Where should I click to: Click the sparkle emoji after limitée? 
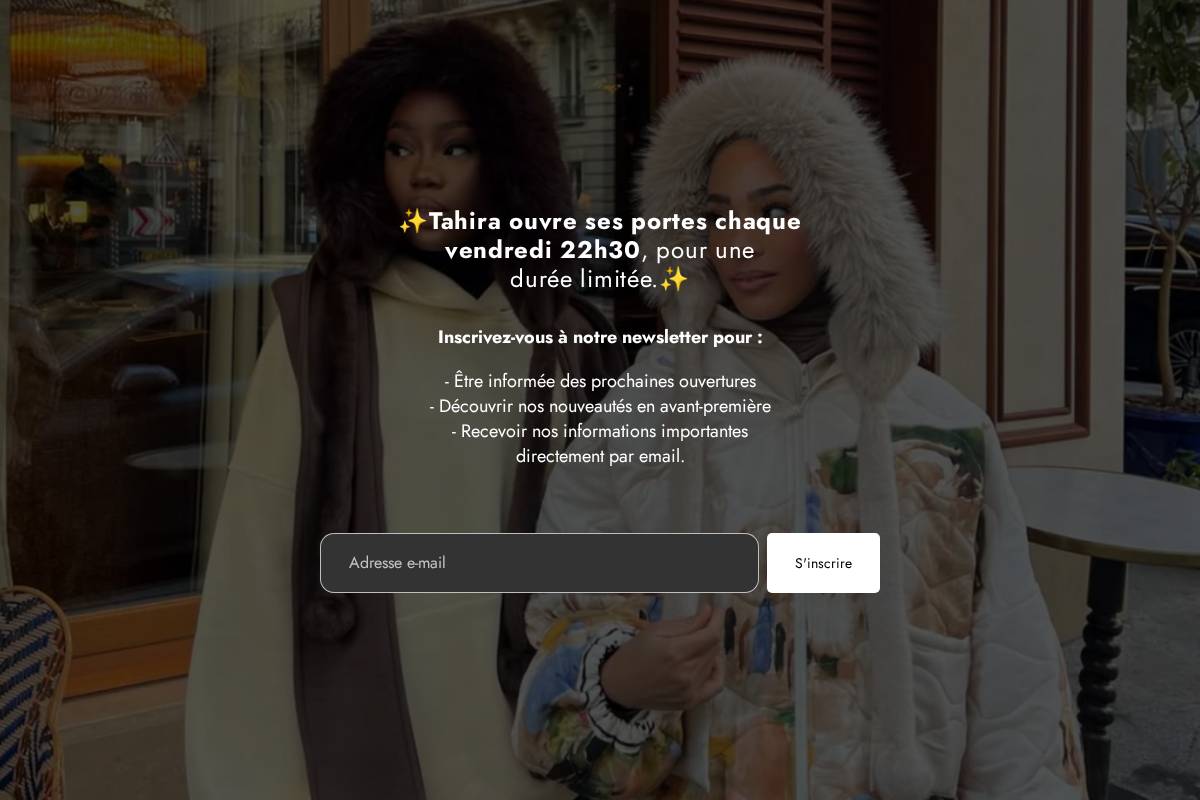(x=674, y=279)
